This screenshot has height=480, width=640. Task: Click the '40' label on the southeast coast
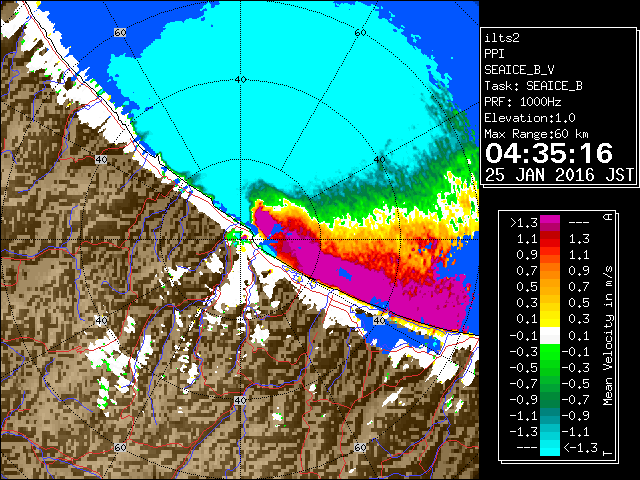coord(380,321)
